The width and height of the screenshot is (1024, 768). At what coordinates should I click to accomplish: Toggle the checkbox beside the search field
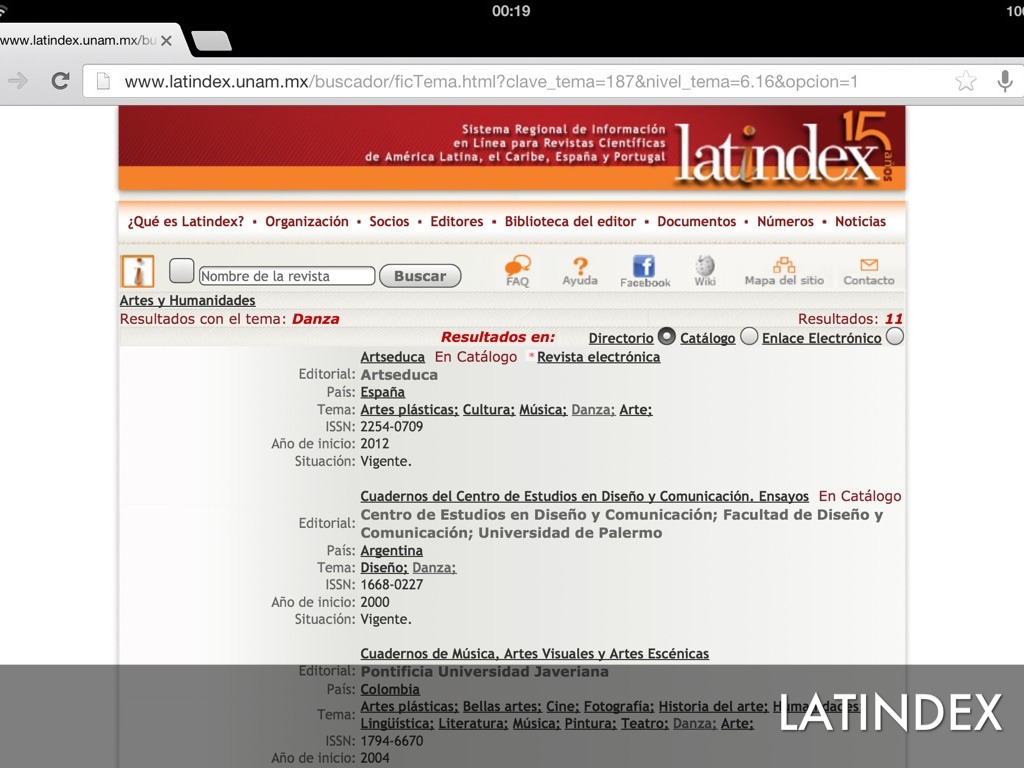point(181,271)
